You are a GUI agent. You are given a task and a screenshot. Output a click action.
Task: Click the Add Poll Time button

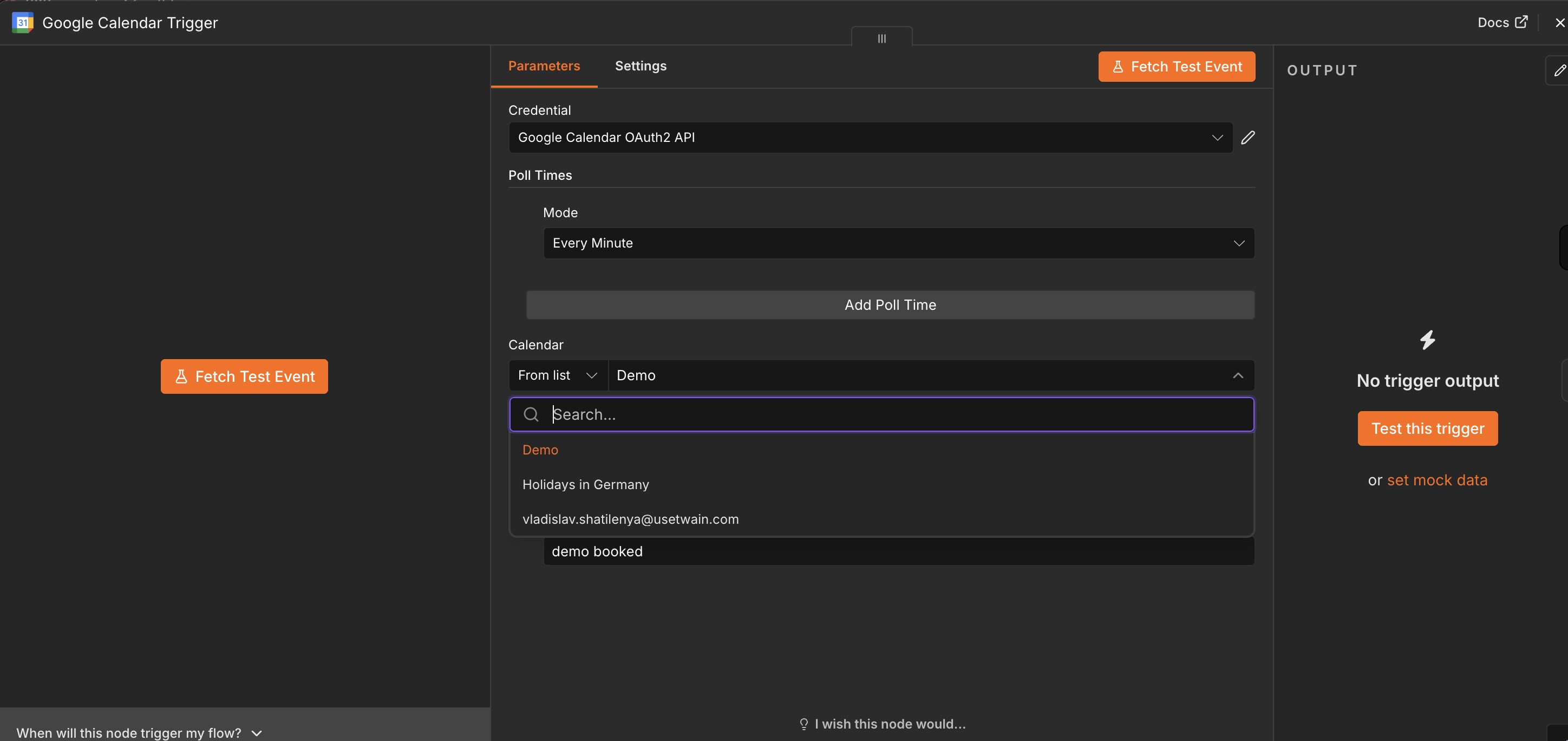pyautogui.click(x=890, y=305)
